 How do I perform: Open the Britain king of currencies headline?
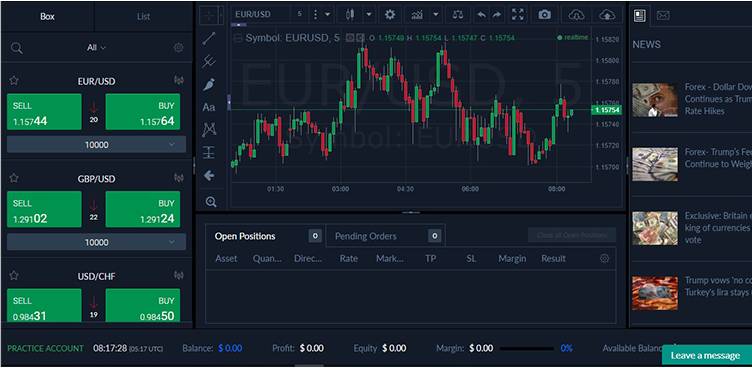pyautogui.click(x=718, y=228)
